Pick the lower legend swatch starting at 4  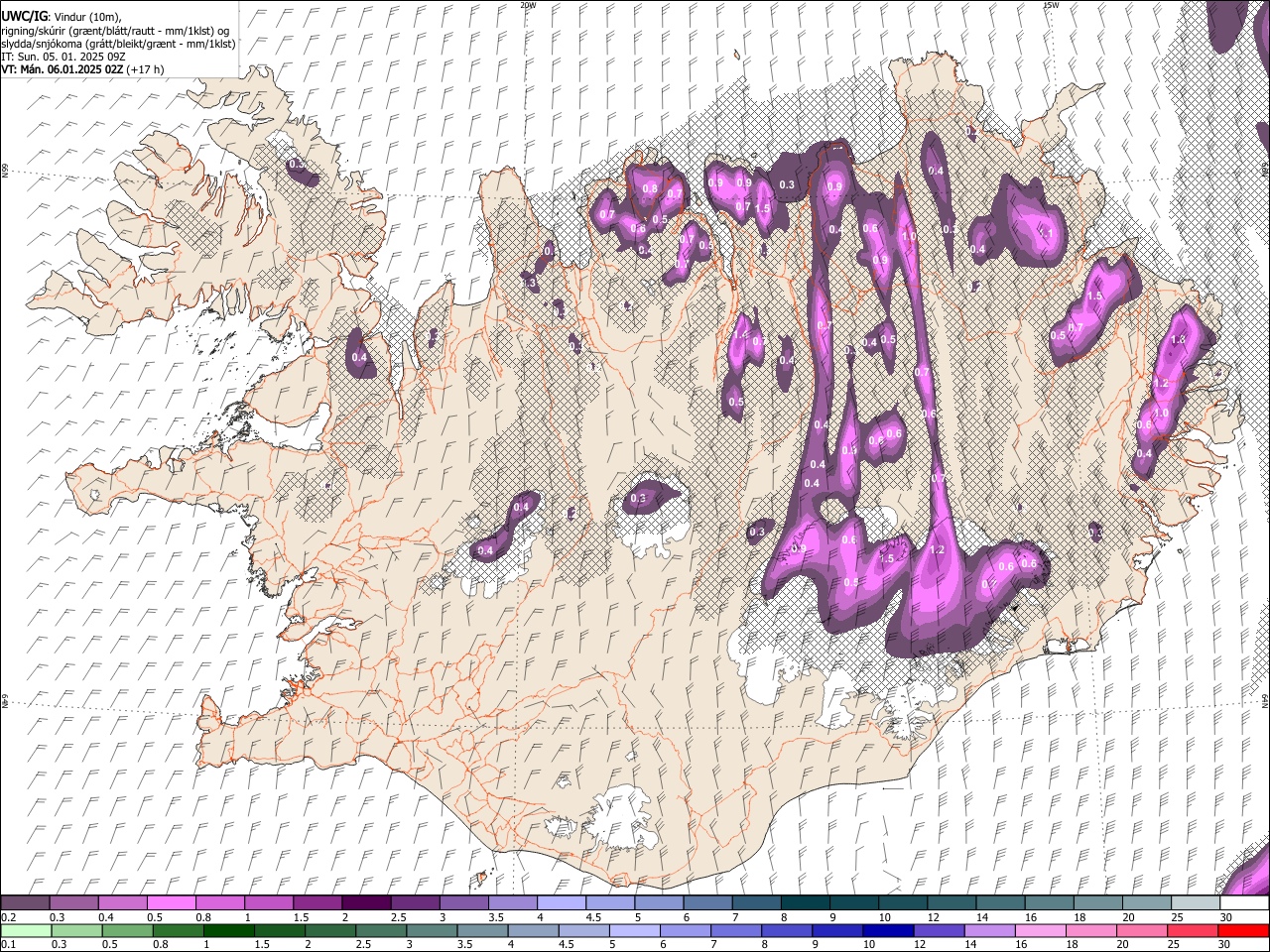click(534, 930)
